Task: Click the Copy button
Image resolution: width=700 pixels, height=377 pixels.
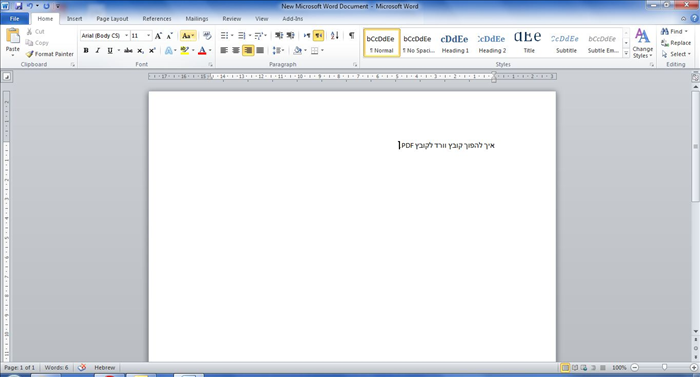Action: (37, 42)
